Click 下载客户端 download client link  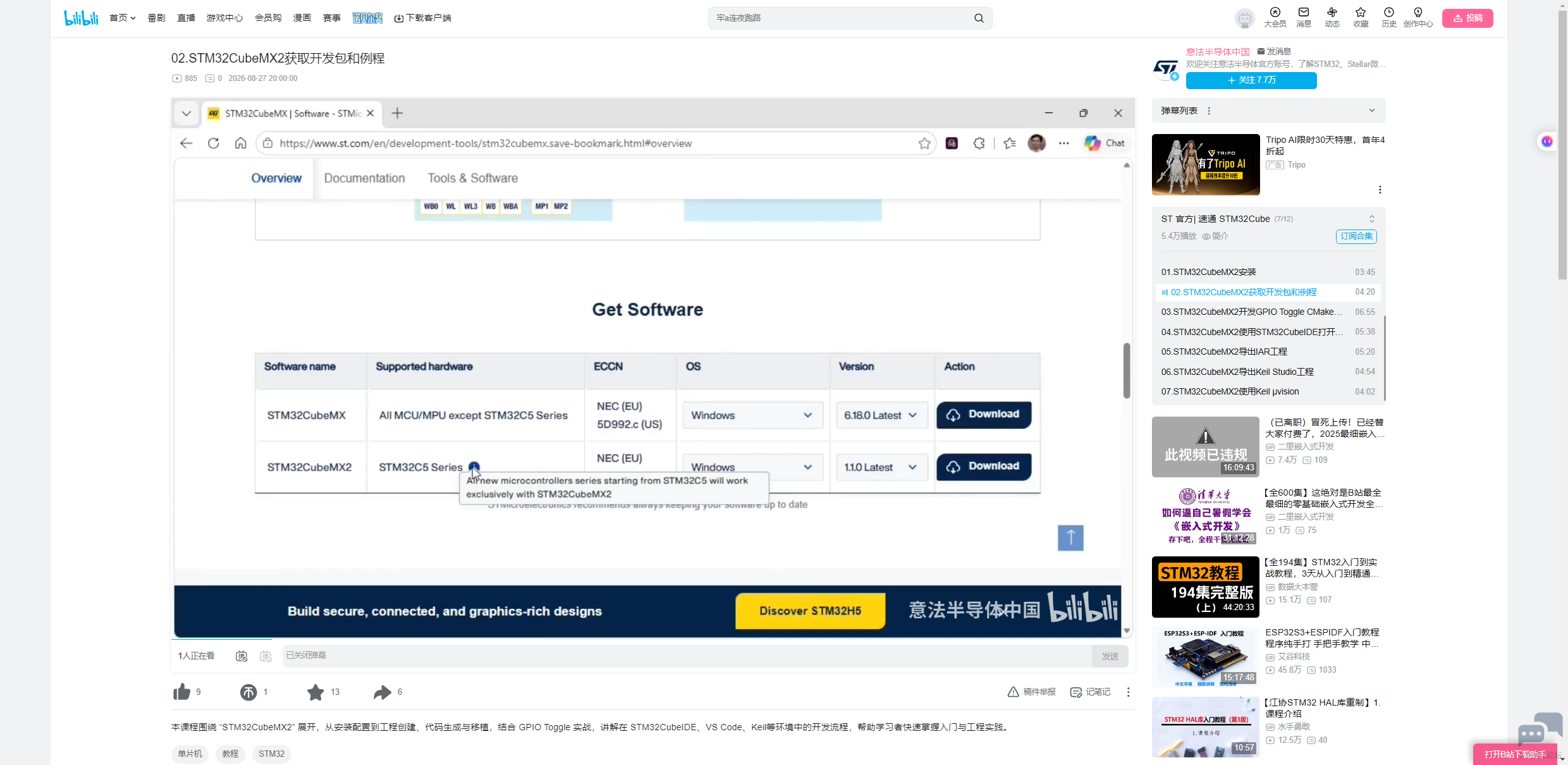422,18
